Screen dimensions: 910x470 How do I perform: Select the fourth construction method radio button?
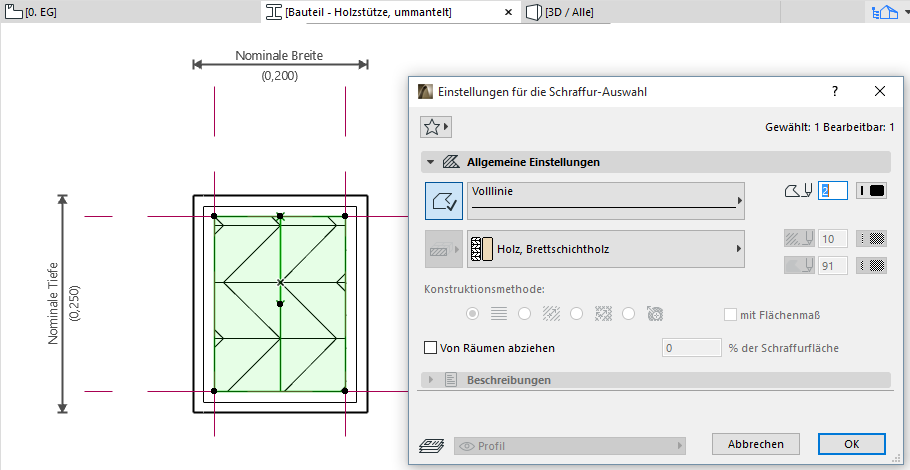point(629,314)
